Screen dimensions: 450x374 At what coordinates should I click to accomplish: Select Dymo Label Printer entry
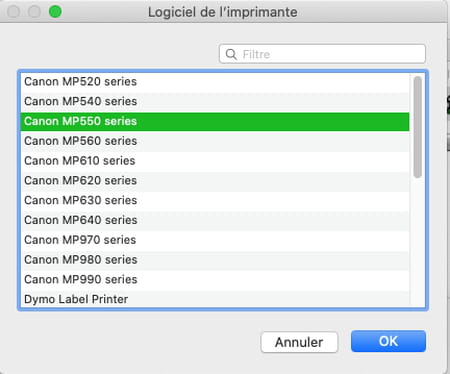tap(215, 299)
